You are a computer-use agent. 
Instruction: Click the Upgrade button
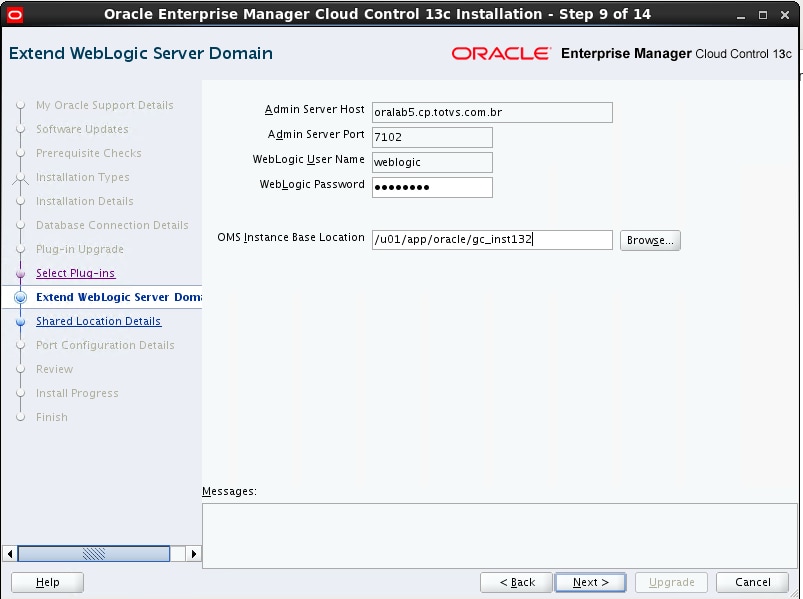pos(671,582)
